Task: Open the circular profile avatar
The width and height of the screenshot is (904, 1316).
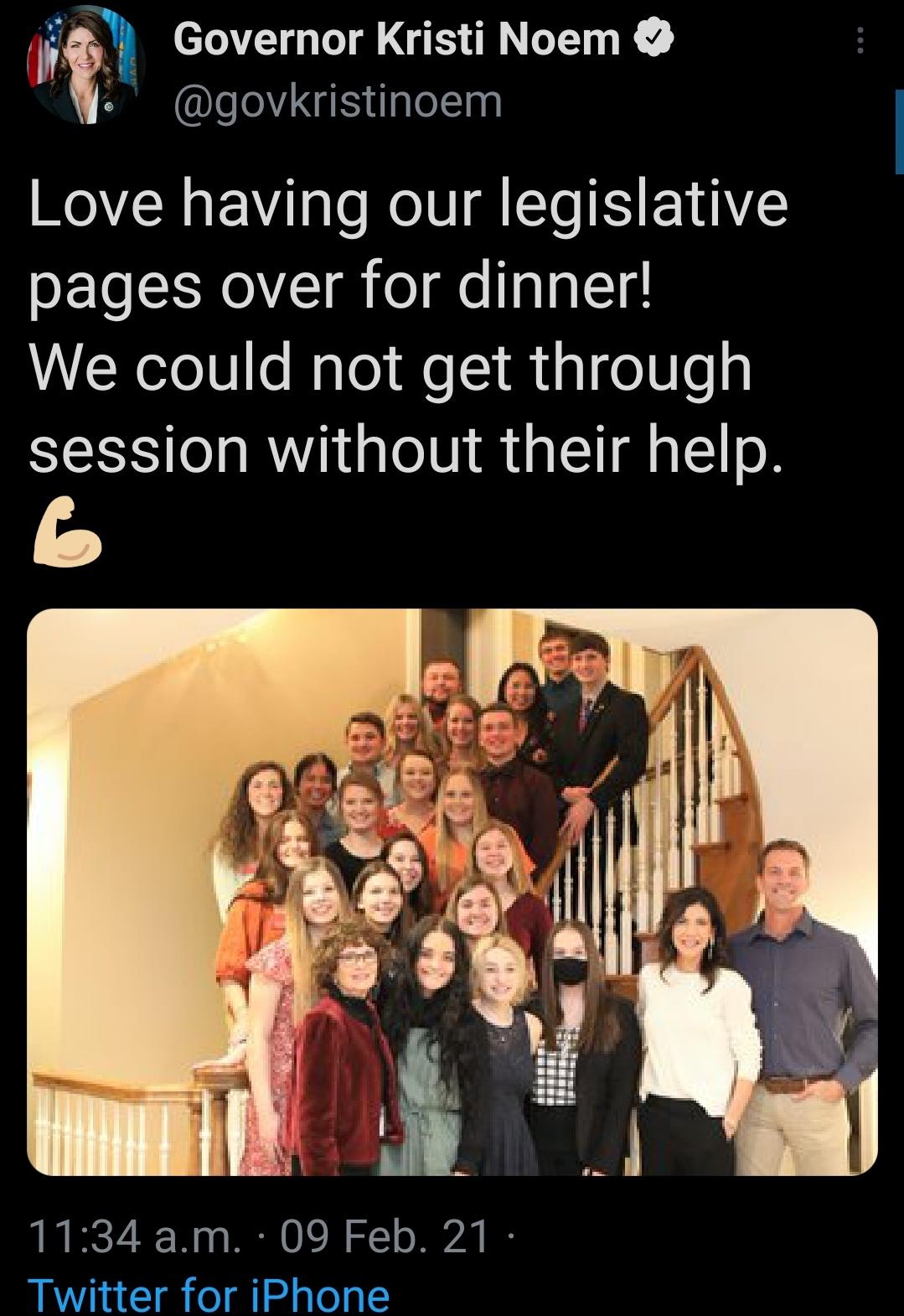Action: 86,70
